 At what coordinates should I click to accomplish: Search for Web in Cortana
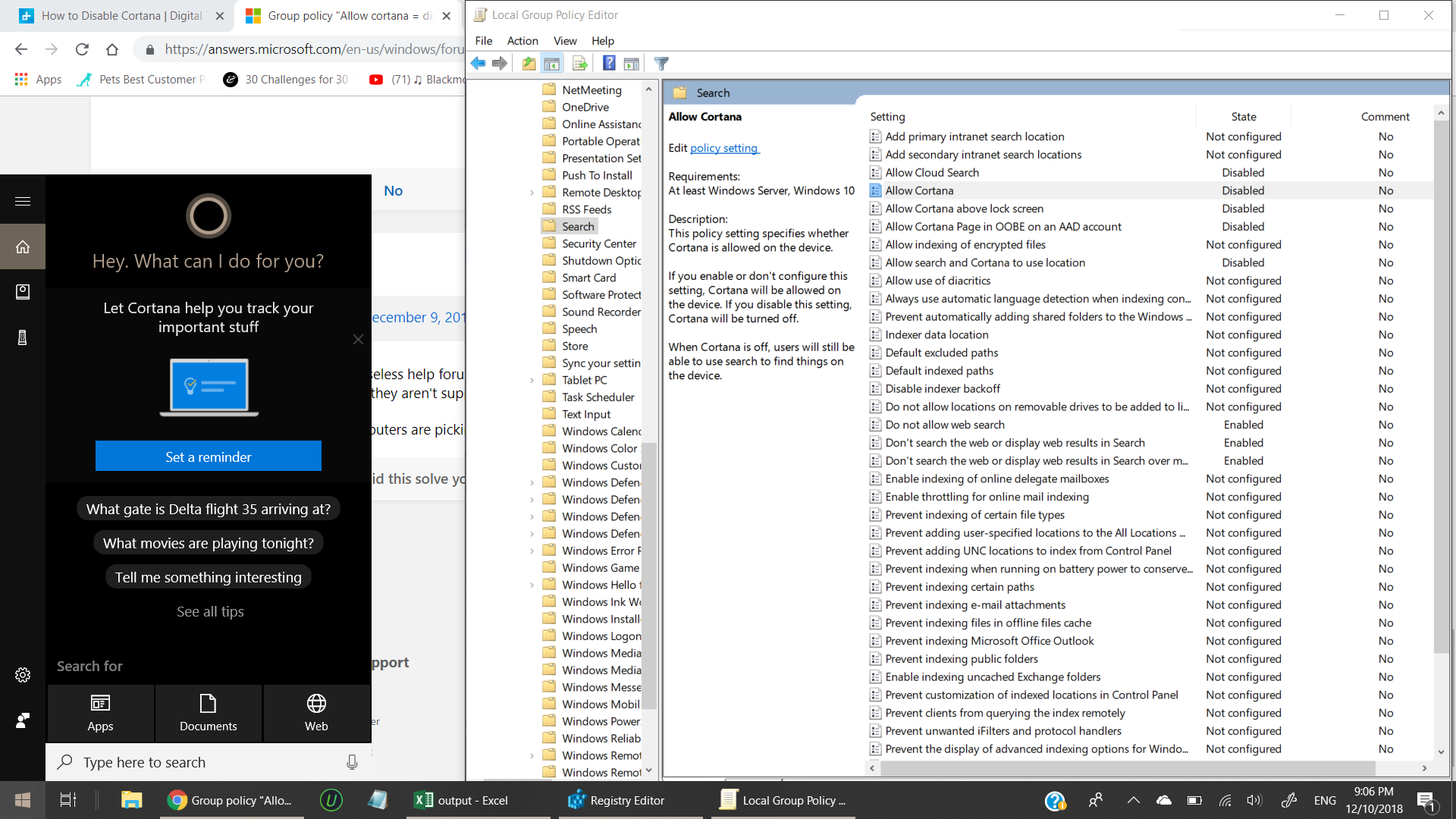[316, 714]
